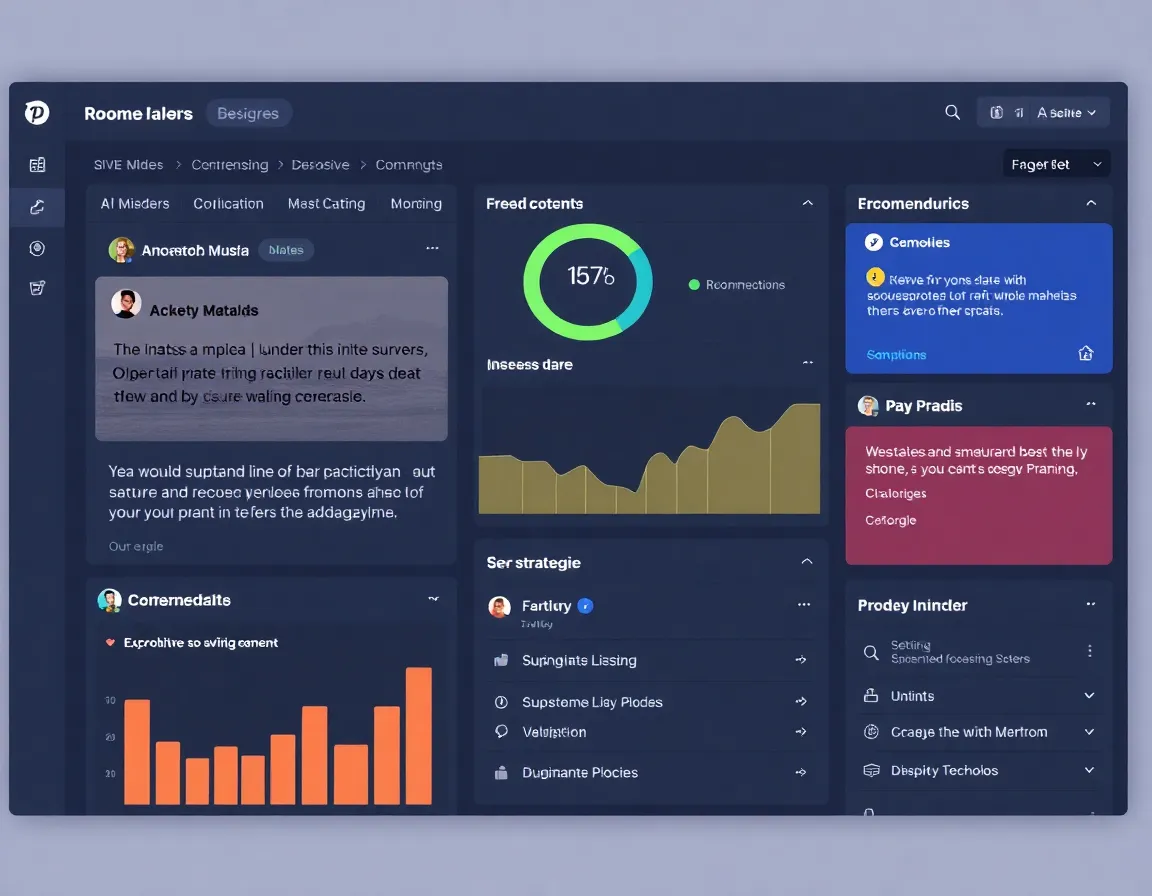Viewport: 1152px width, 896px height.
Task: Click the vertical dots beside the Setting search row
Action: (x=1090, y=651)
